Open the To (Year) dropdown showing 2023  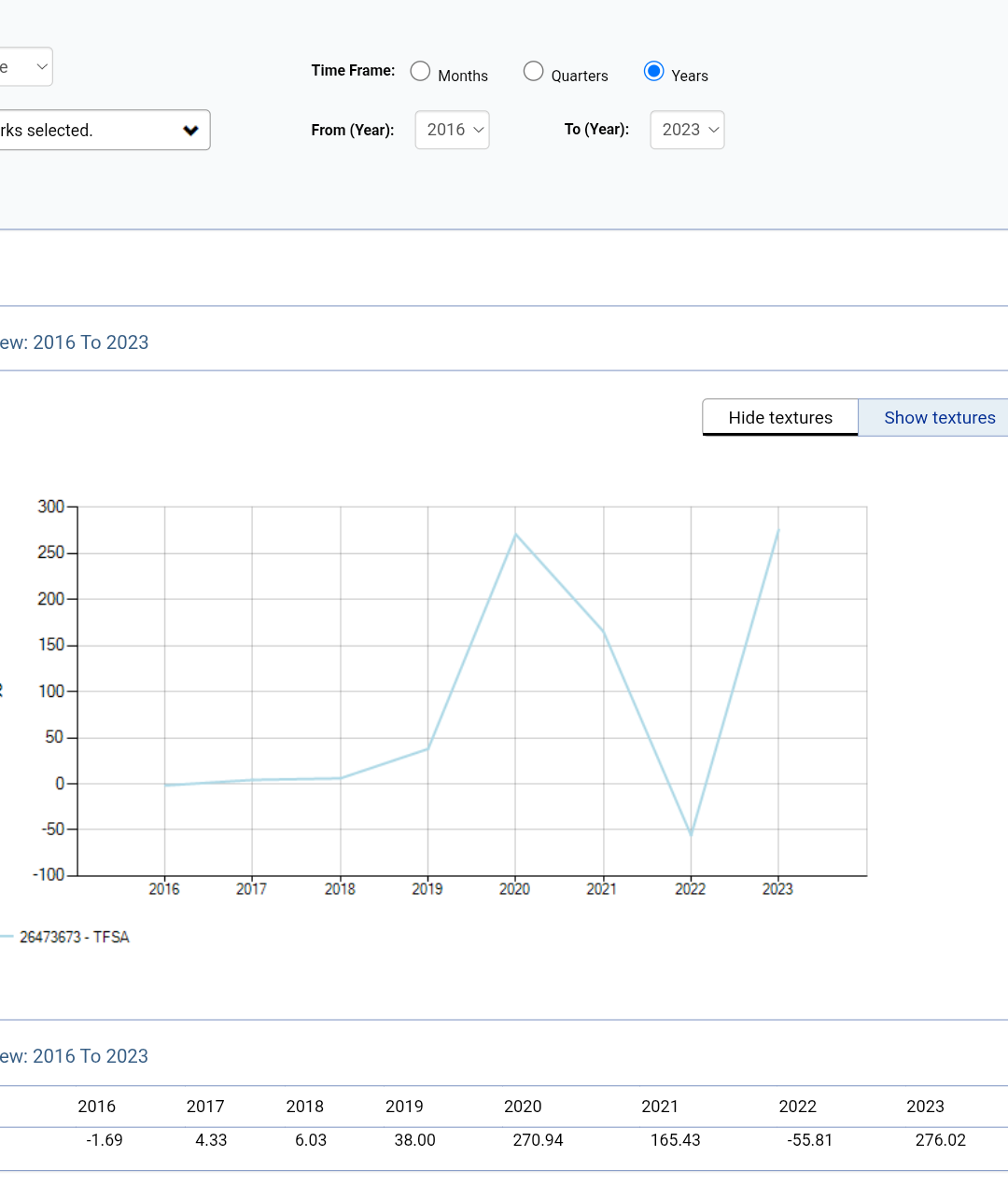click(688, 130)
